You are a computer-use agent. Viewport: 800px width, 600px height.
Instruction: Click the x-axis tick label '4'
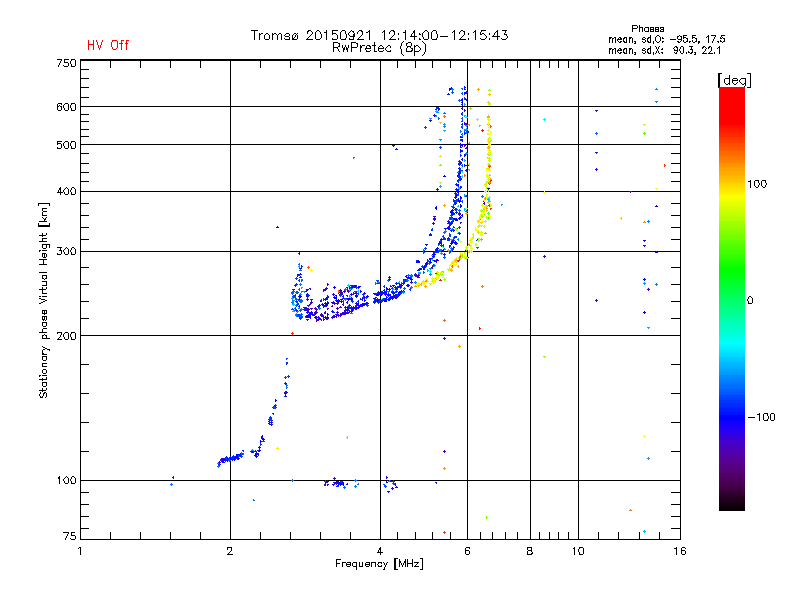[x=380, y=551]
